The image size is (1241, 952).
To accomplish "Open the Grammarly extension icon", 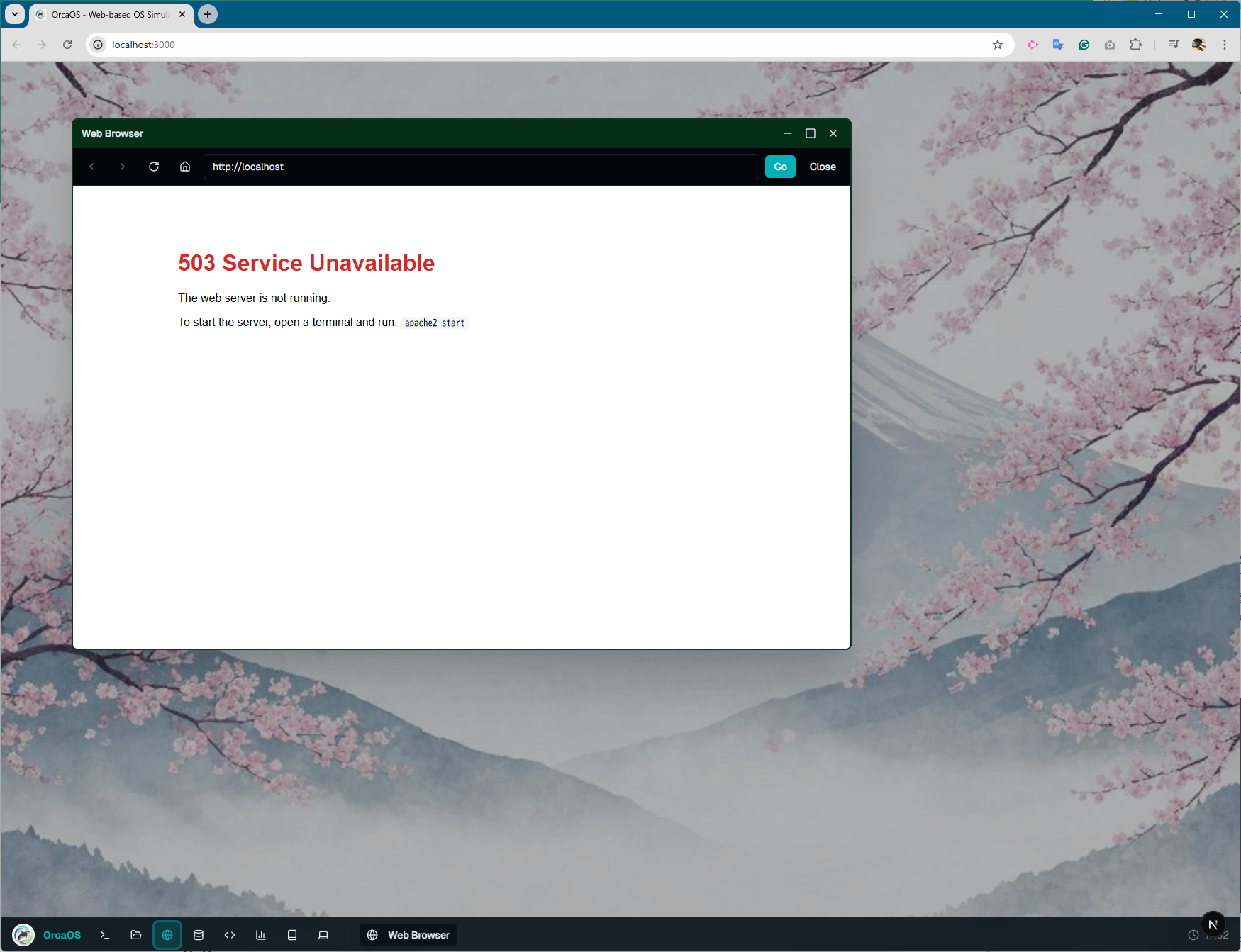I will pos(1084,44).
